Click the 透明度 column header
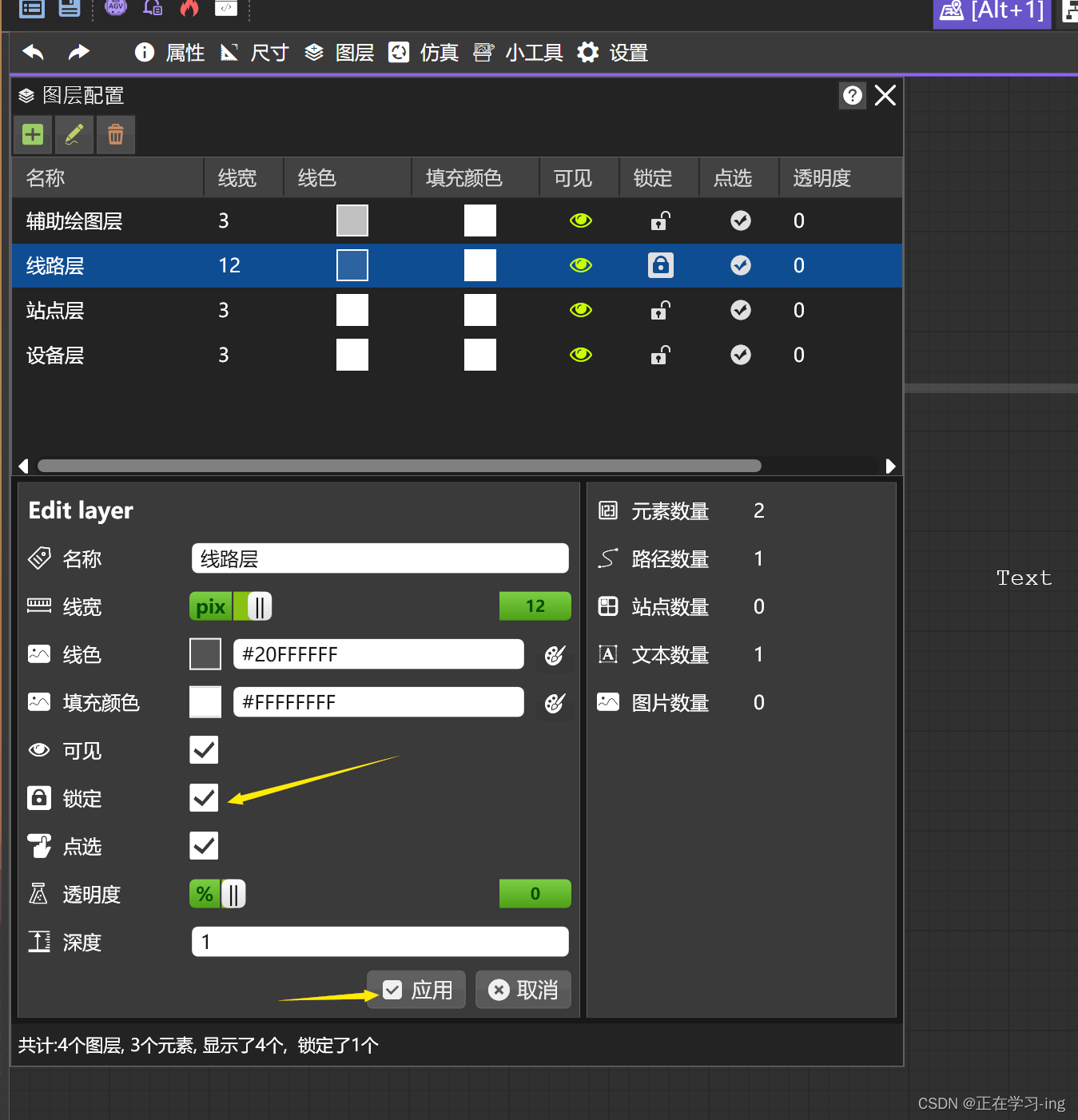The width and height of the screenshot is (1078, 1120). (841, 177)
